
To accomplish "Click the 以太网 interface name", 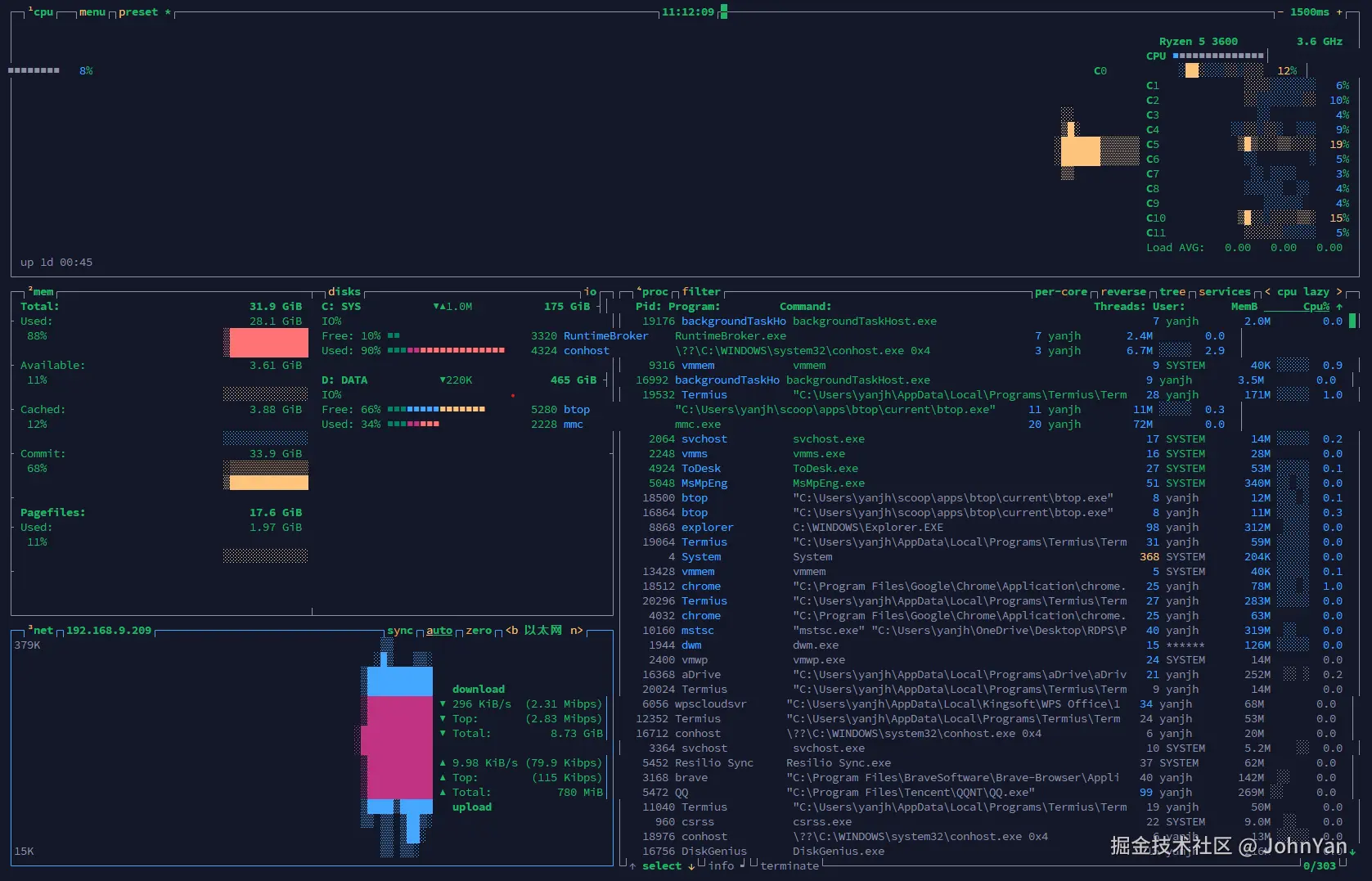I will coord(543,631).
